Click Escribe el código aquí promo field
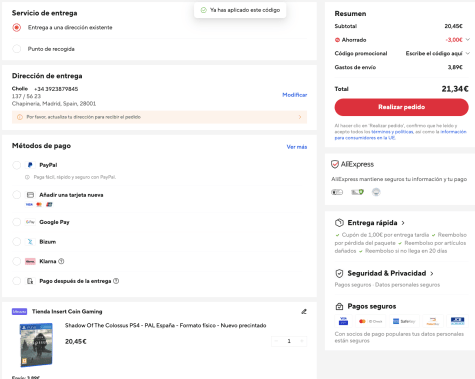The width and height of the screenshot is (475, 379). click(434, 53)
